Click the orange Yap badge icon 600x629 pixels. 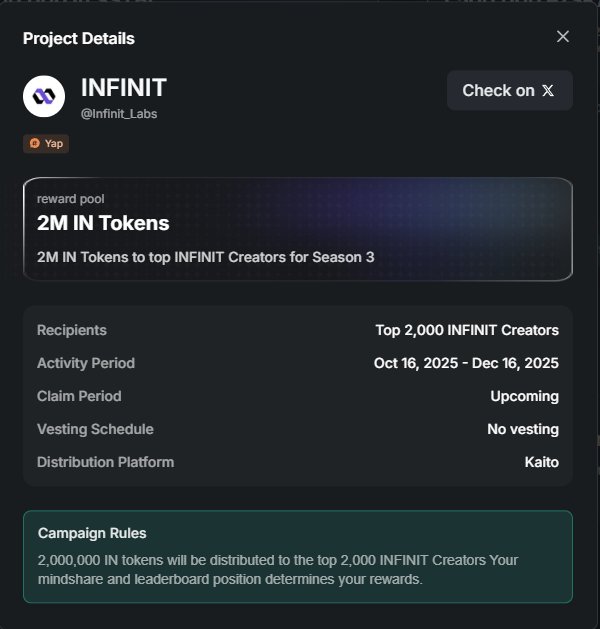35,143
